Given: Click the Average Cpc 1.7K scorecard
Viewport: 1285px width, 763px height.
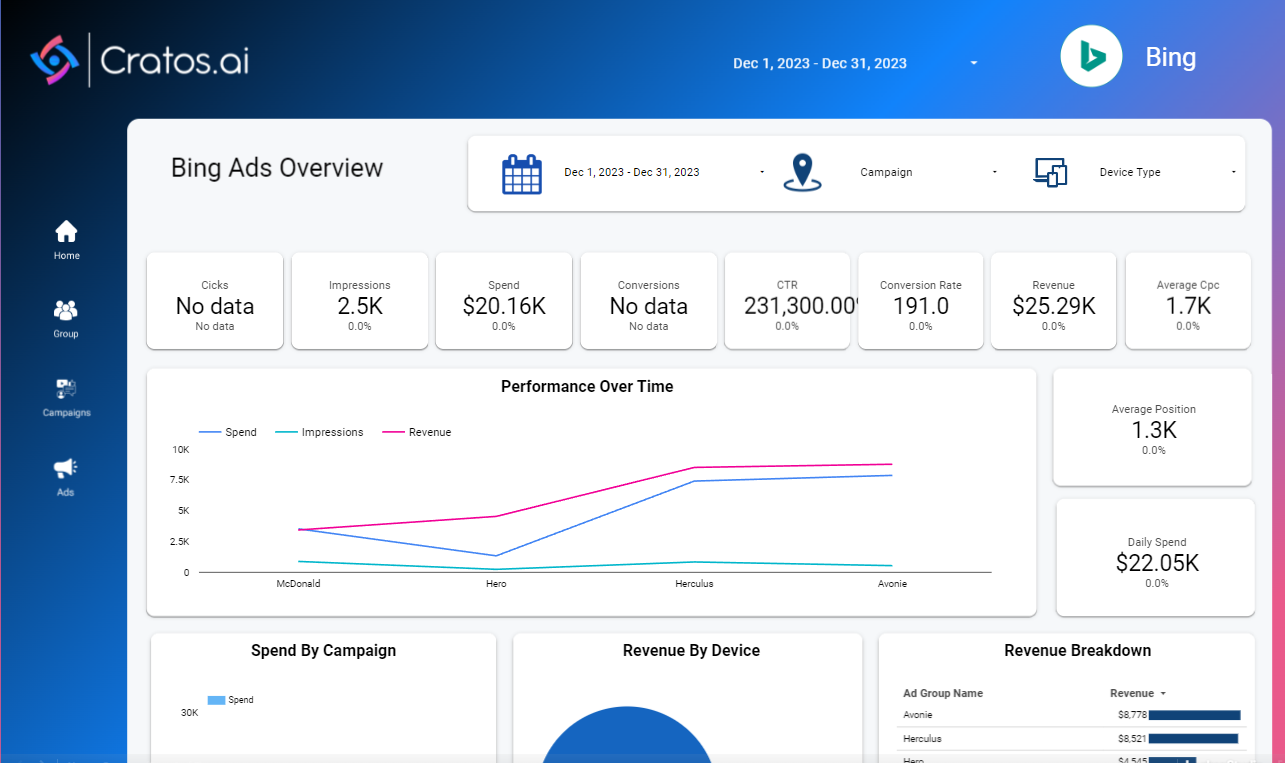Looking at the screenshot, I should click(1188, 301).
